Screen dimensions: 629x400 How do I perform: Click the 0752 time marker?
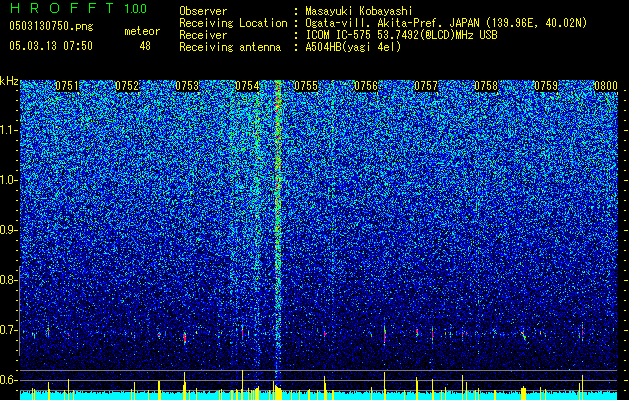pos(127,86)
